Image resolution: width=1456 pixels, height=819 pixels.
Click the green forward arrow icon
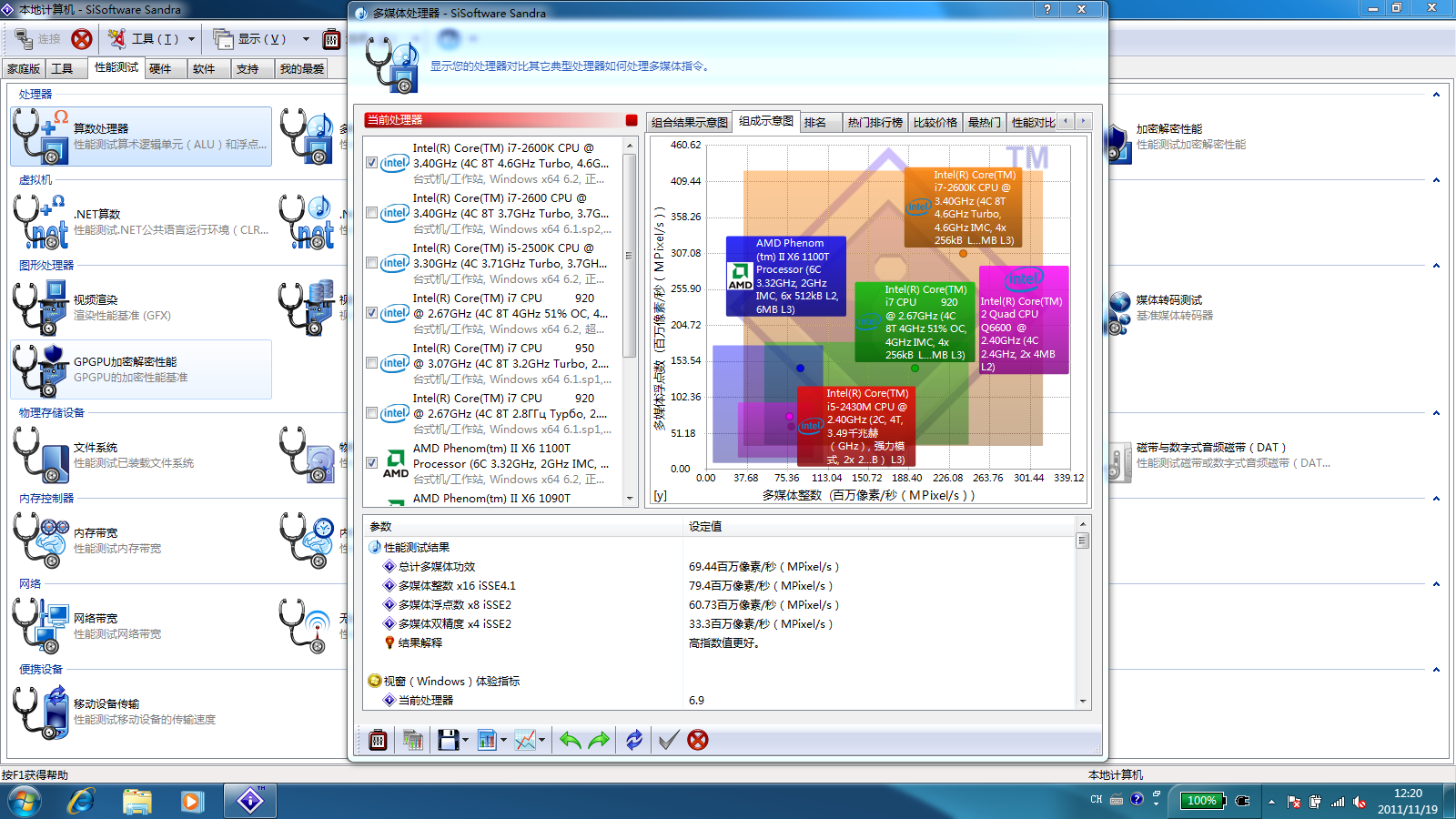pos(599,741)
